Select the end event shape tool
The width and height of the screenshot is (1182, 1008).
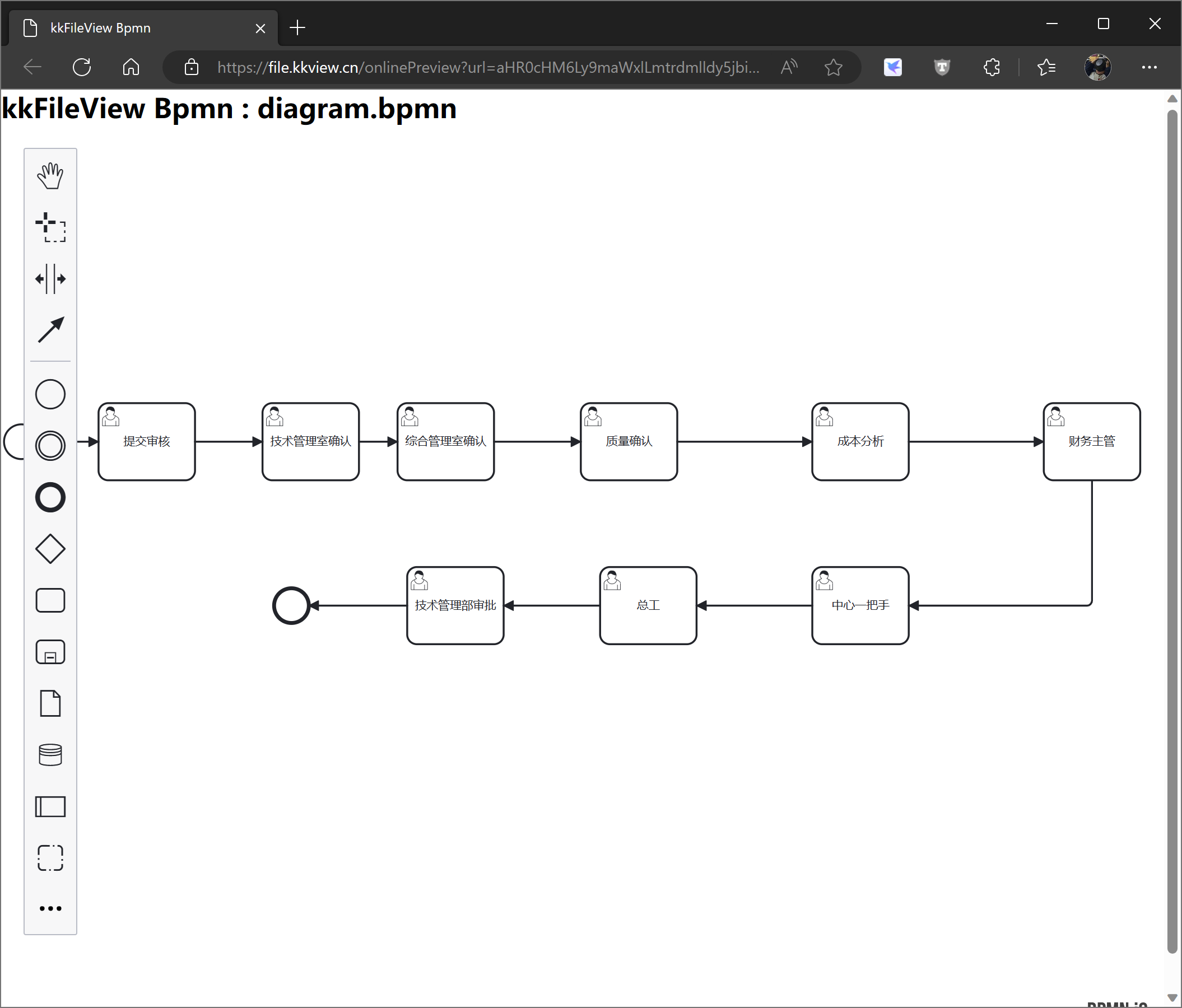coord(51,497)
